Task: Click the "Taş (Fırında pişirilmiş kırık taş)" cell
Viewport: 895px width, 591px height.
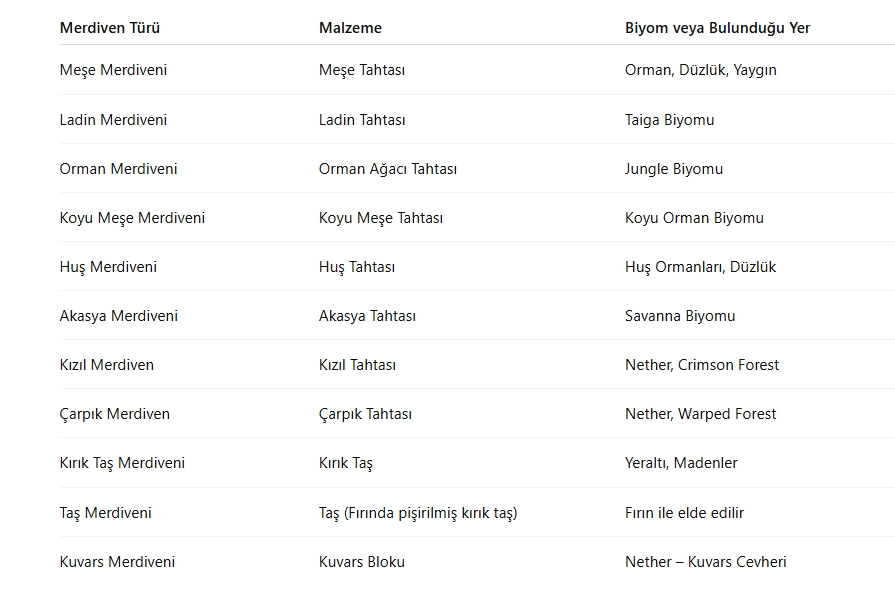Action: [418, 513]
